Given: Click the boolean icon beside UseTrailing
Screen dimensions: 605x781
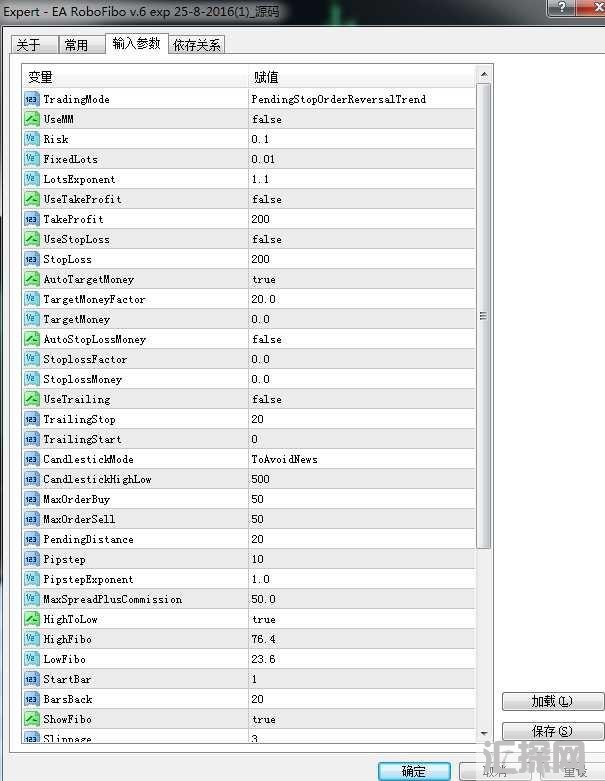Looking at the screenshot, I should pos(31,399).
